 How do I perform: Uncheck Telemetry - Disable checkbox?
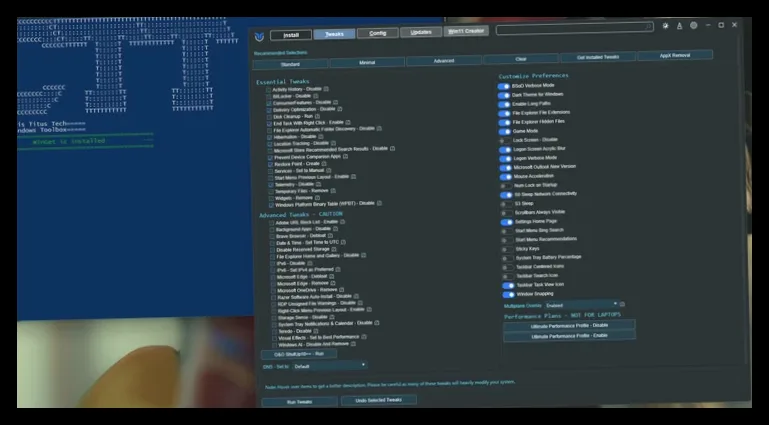point(271,185)
